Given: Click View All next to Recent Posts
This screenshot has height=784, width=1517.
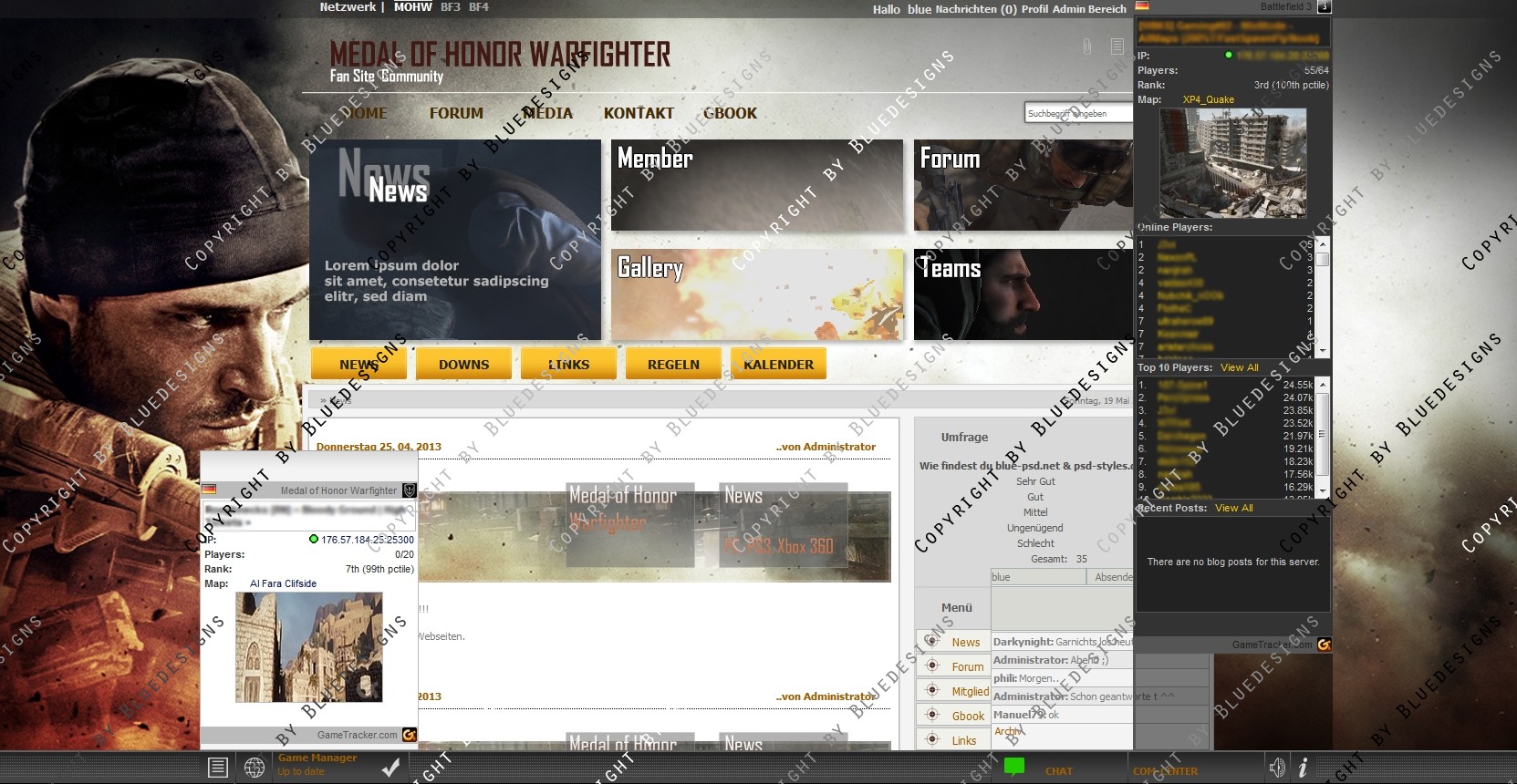Looking at the screenshot, I should tap(1234, 508).
